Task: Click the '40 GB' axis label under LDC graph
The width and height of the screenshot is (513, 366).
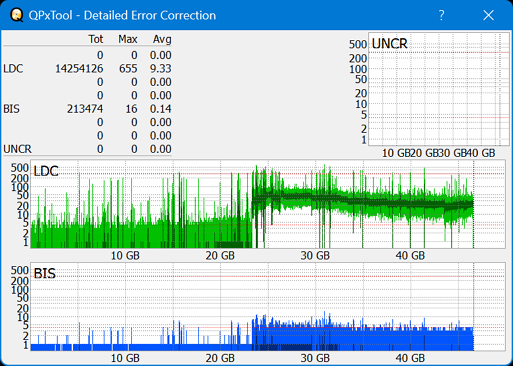Action: pos(410,256)
